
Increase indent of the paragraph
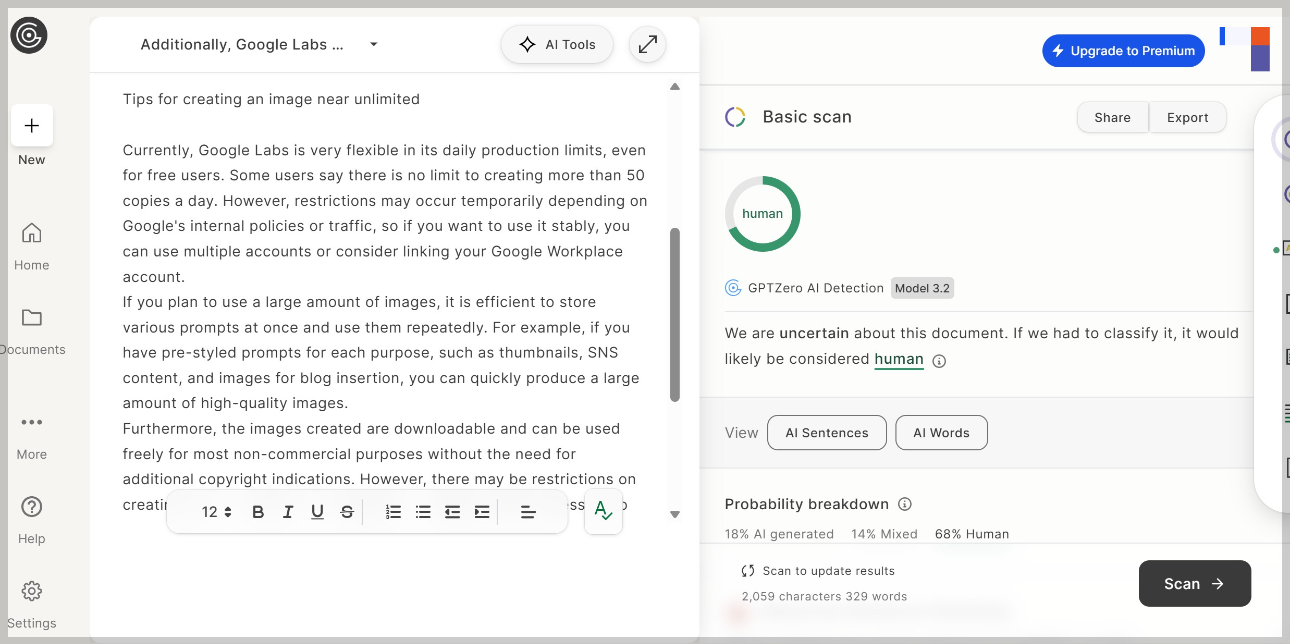pyautogui.click(x=482, y=512)
